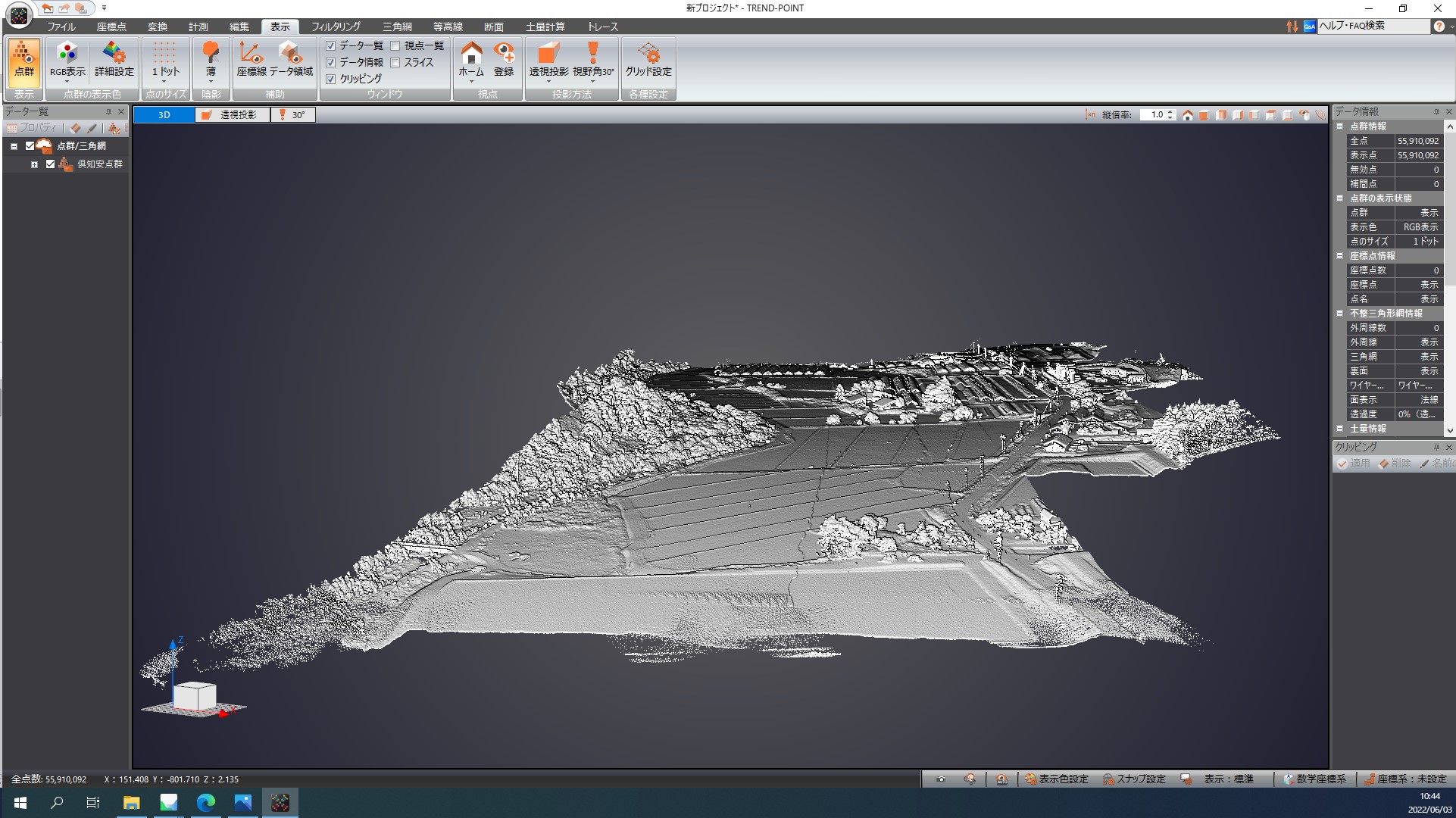Open the ファイル menu tab
The image size is (1456, 818).
pyautogui.click(x=61, y=27)
